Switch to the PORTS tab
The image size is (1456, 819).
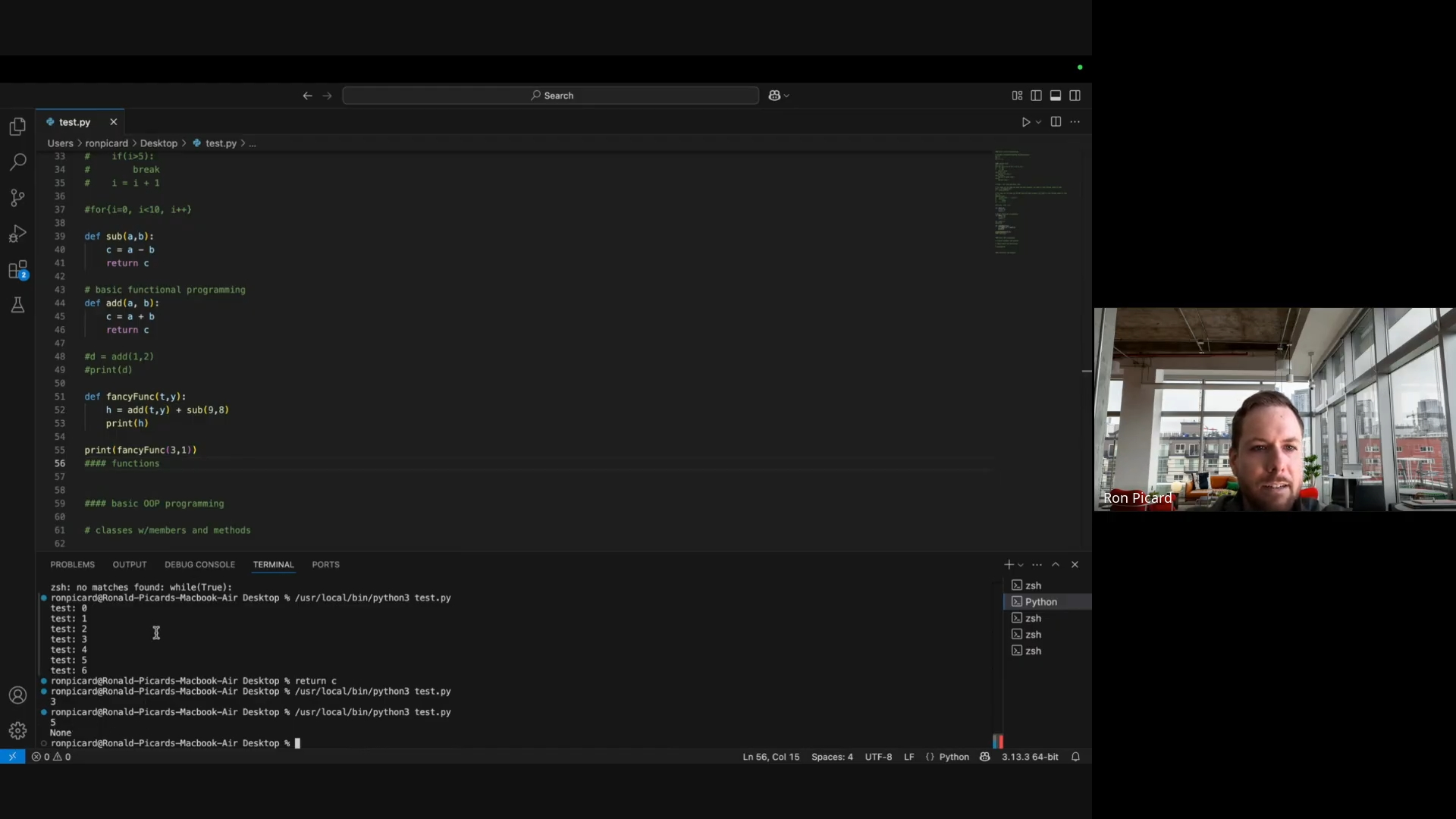tap(325, 564)
